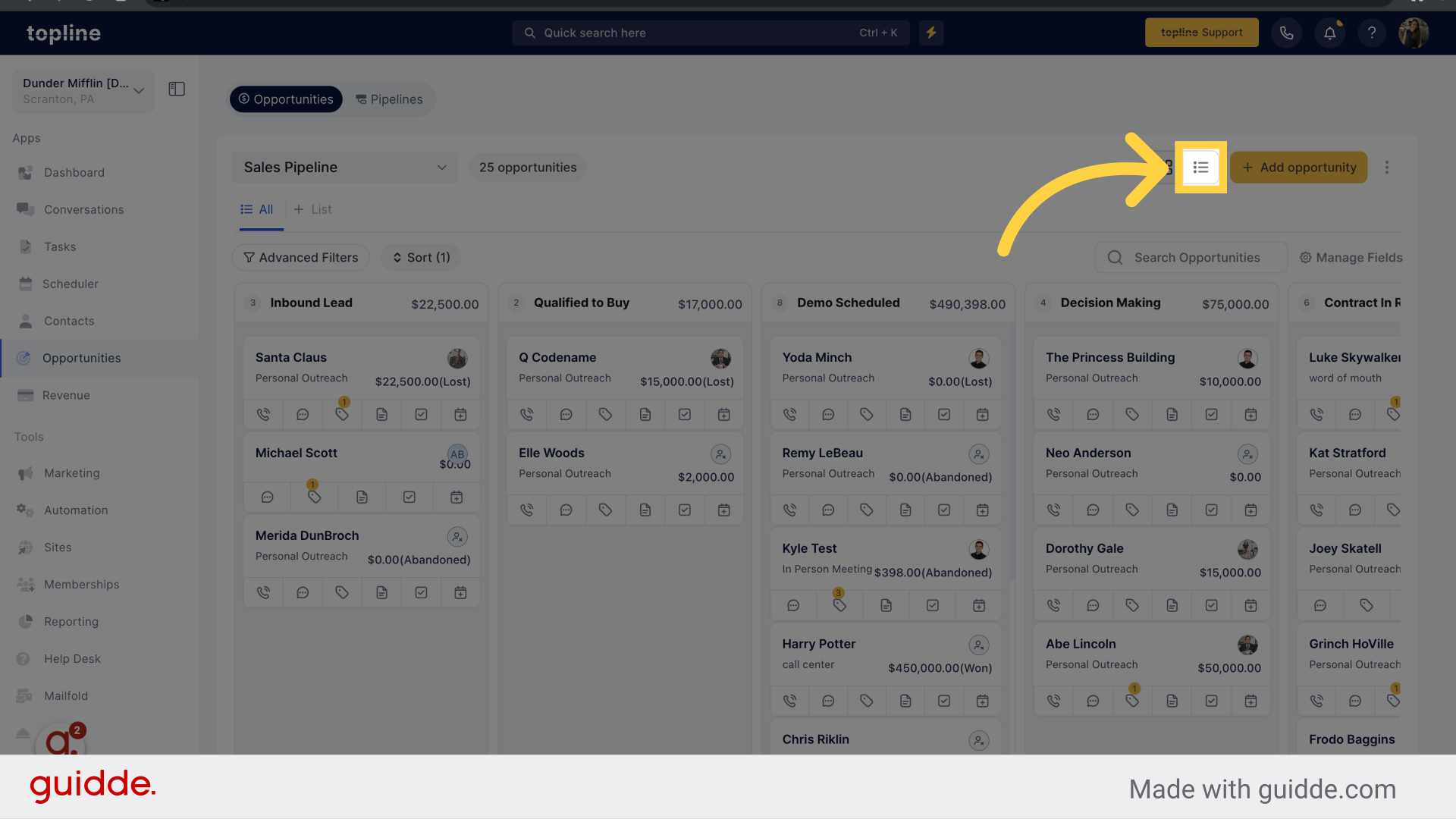Click the document icon on Harry Potter card

905,700
